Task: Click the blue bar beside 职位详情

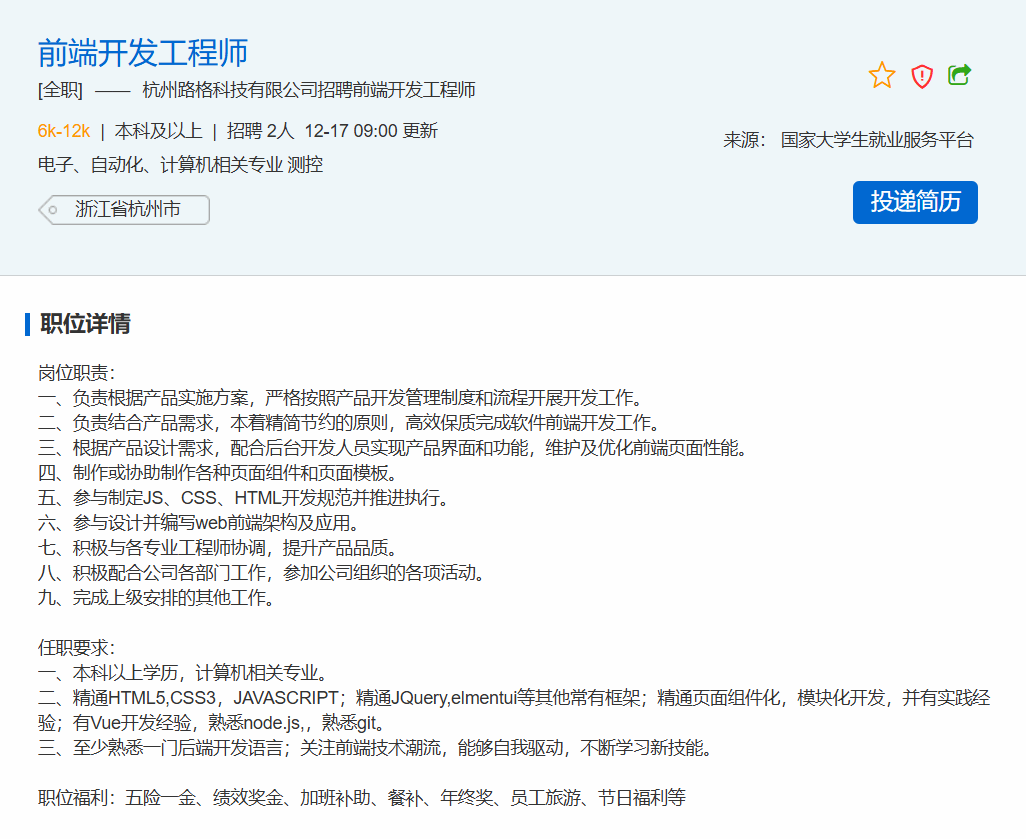Action: click(x=28, y=324)
